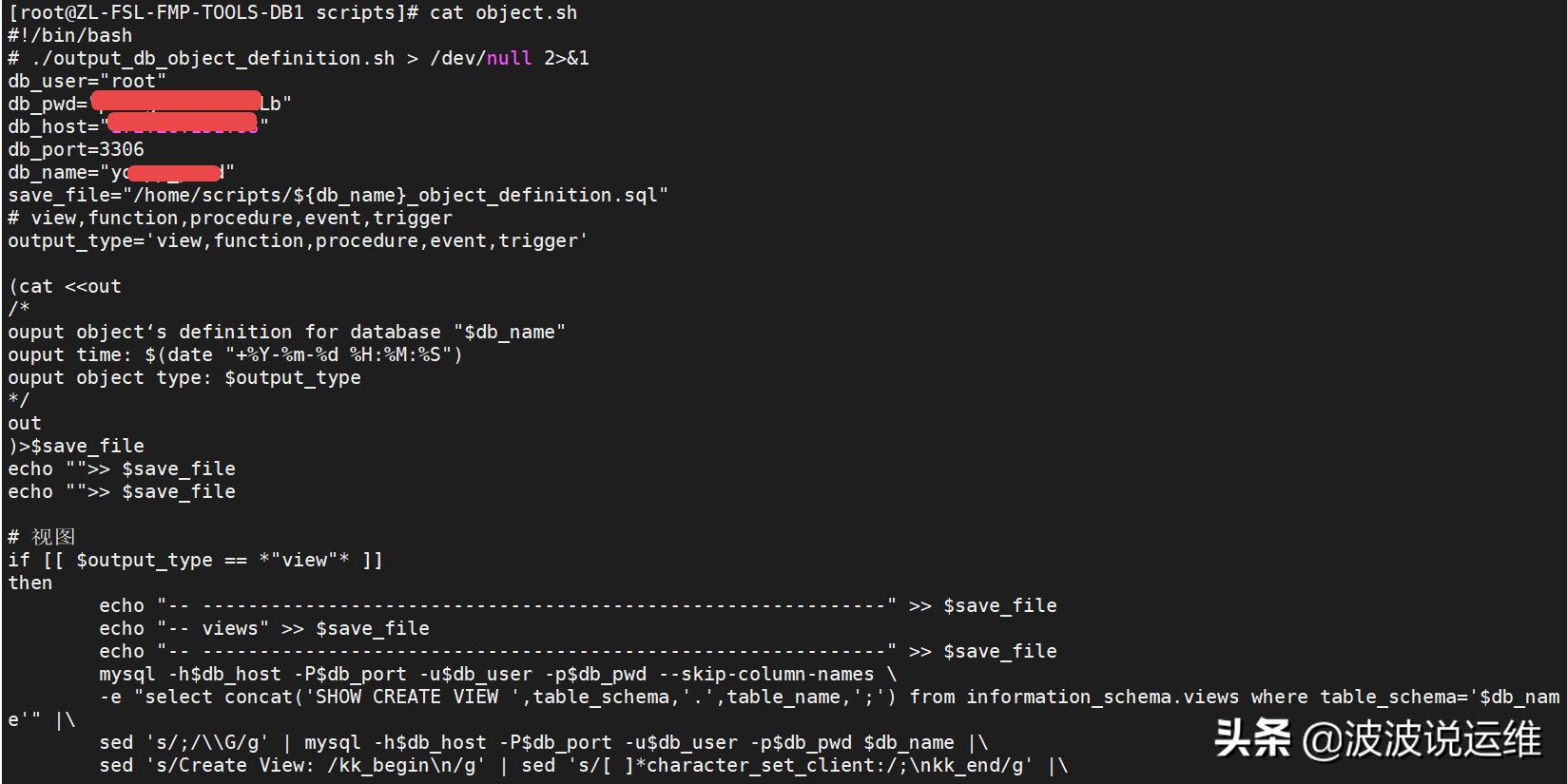Click the 头条 @波波说运维 watermark
Screen dimensions: 1567x784
tap(1377, 738)
